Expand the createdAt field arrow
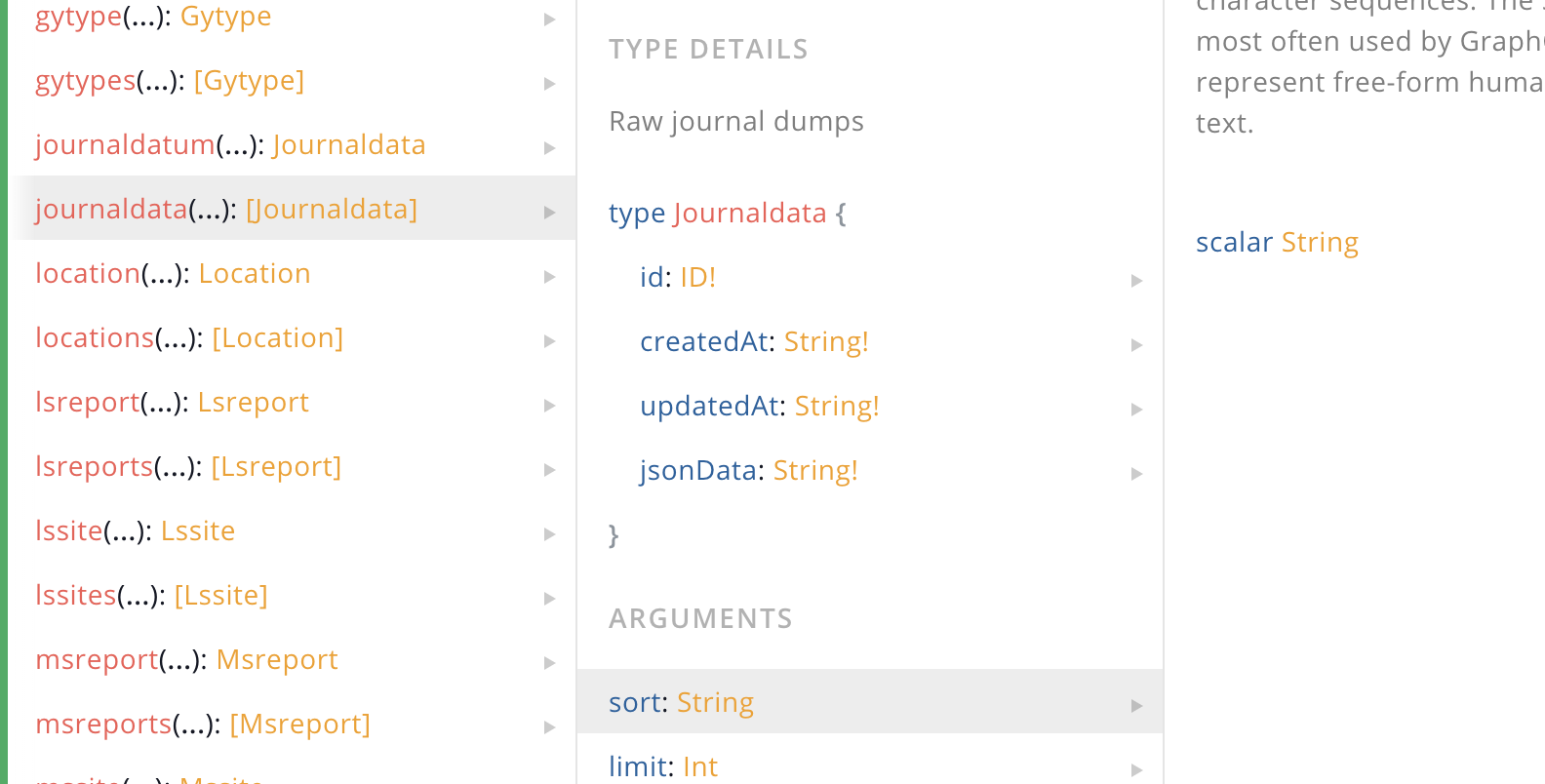The height and width of the screenshot is (784, 1545). point(1137,344)
